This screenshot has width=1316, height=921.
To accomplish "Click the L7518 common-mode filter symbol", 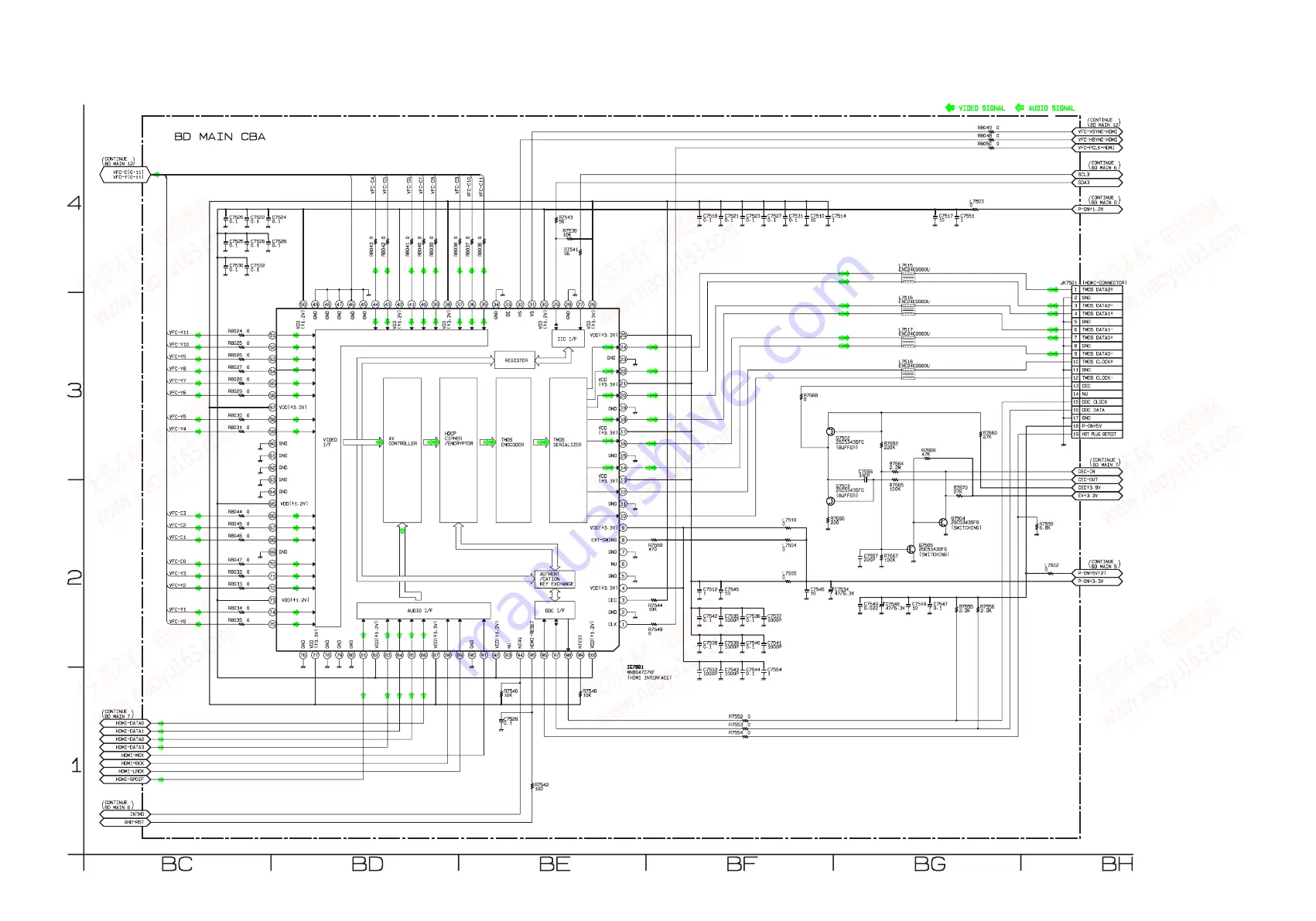I will (908, 374).
